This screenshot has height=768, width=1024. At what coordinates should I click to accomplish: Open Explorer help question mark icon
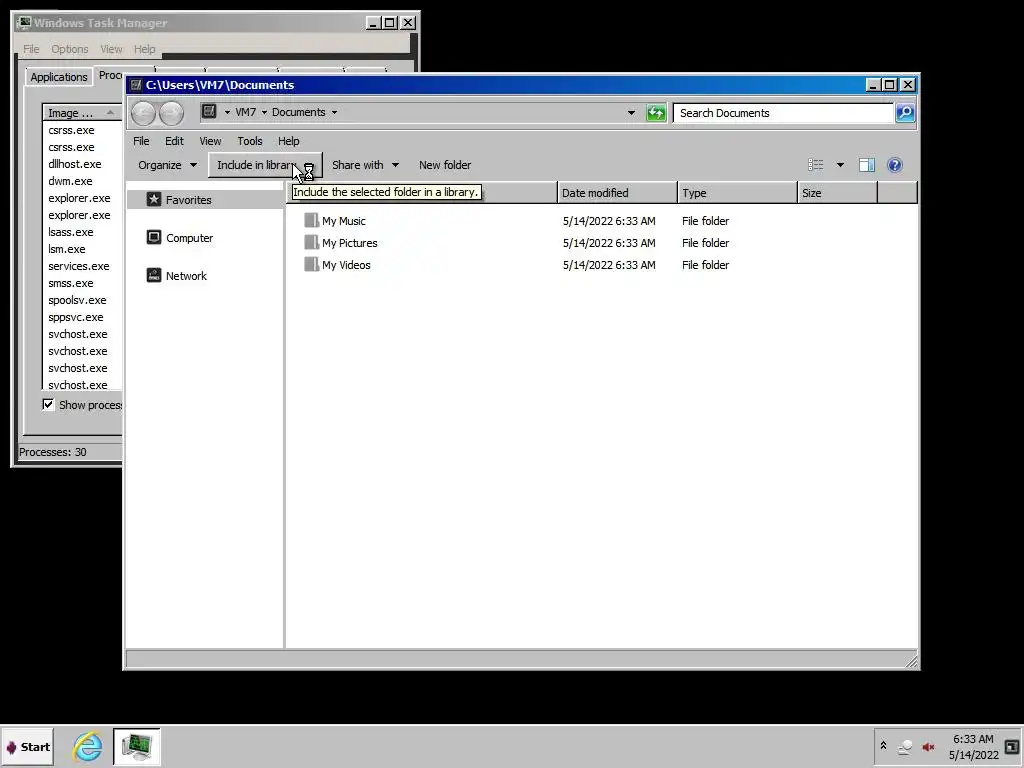[895, 165]
